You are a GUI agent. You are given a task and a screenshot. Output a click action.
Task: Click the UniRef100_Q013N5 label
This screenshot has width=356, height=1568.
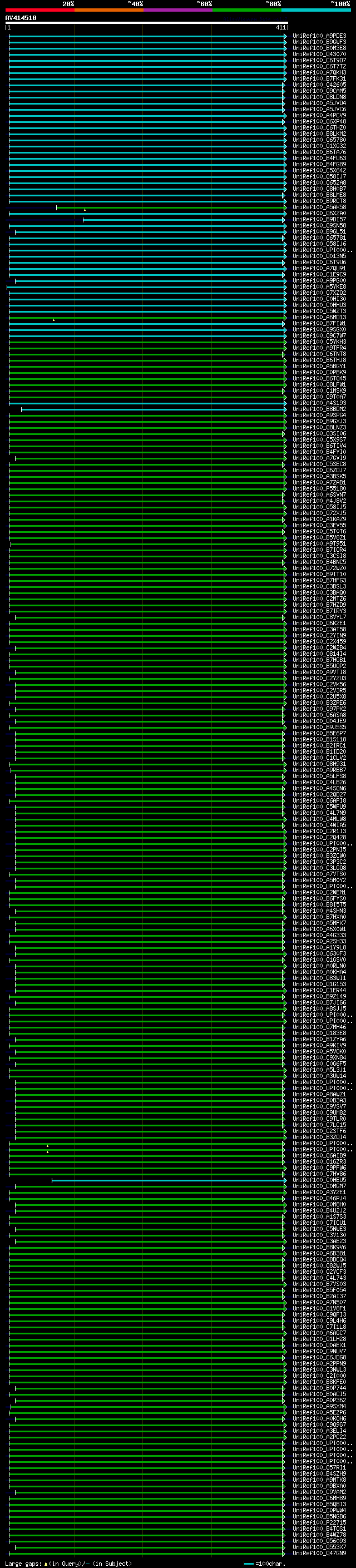pos(319,256)
